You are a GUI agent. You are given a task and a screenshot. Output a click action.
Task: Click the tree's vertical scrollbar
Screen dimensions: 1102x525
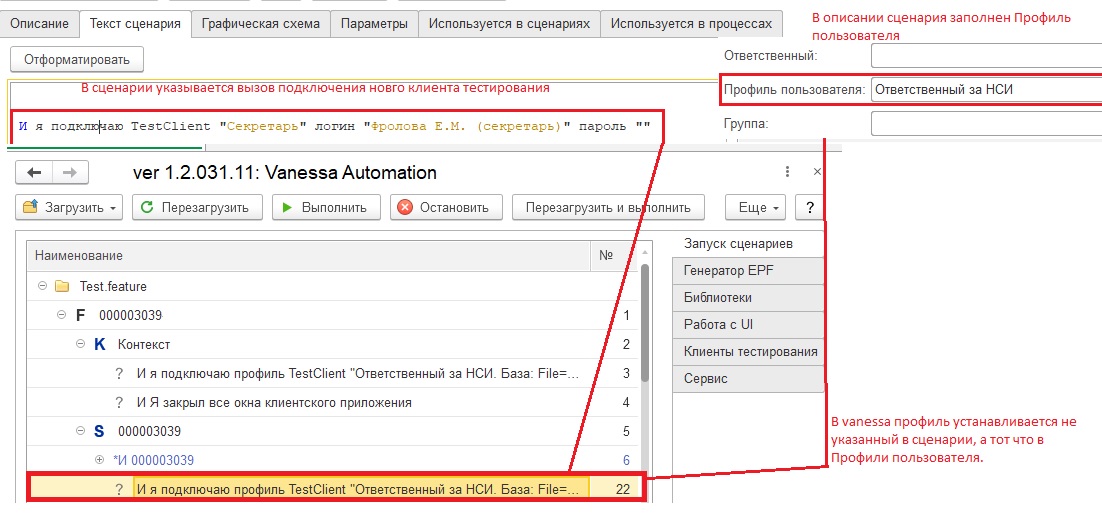tap(644, 325)
